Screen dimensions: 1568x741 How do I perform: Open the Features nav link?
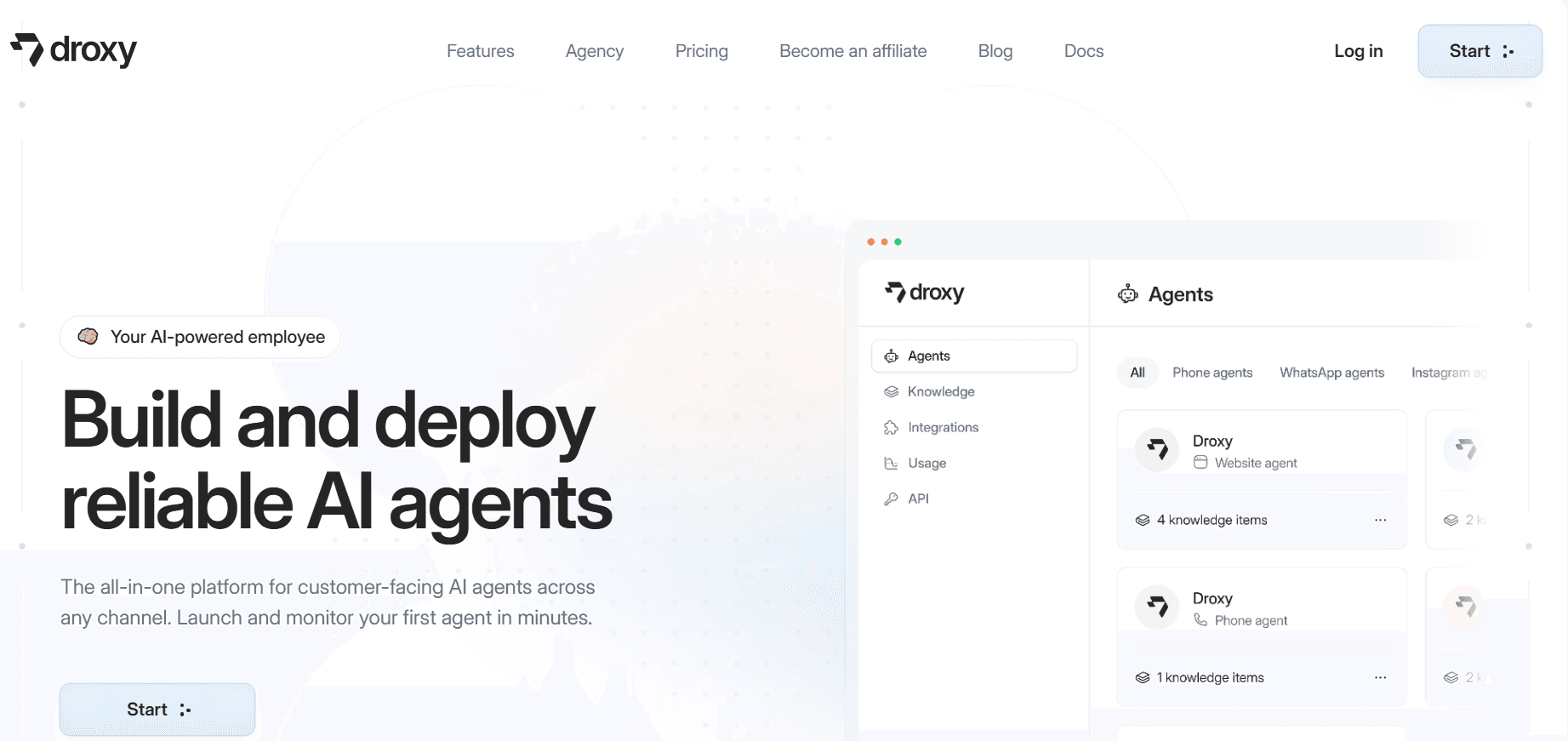point(481,51)
